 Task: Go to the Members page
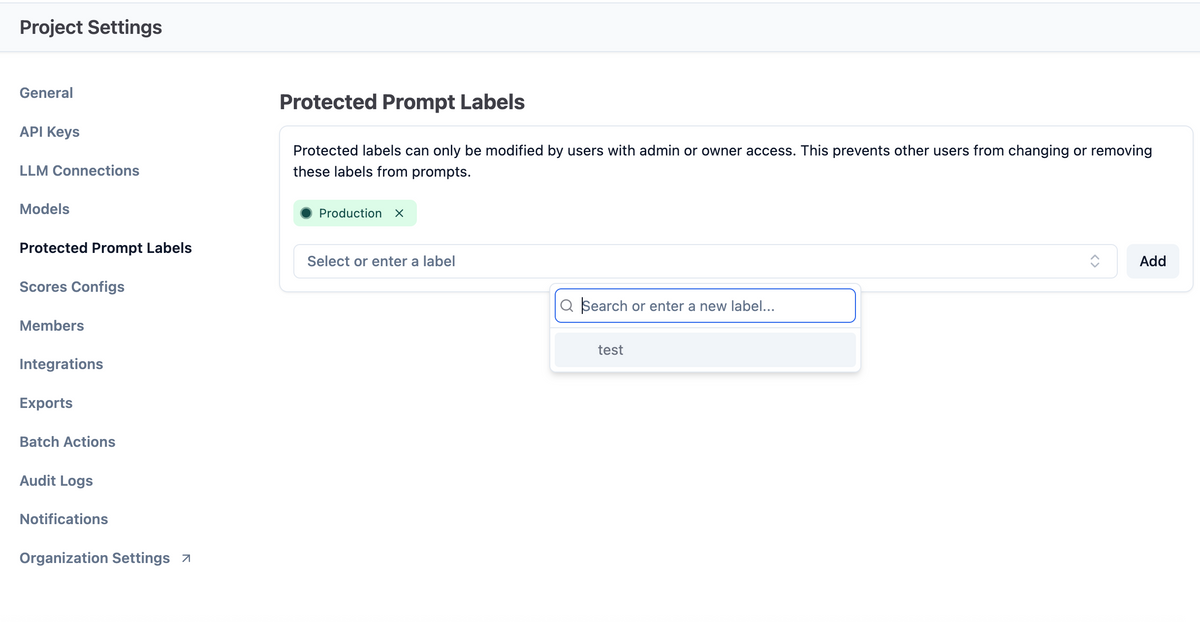pyautogui.click(x=52, y=326)
